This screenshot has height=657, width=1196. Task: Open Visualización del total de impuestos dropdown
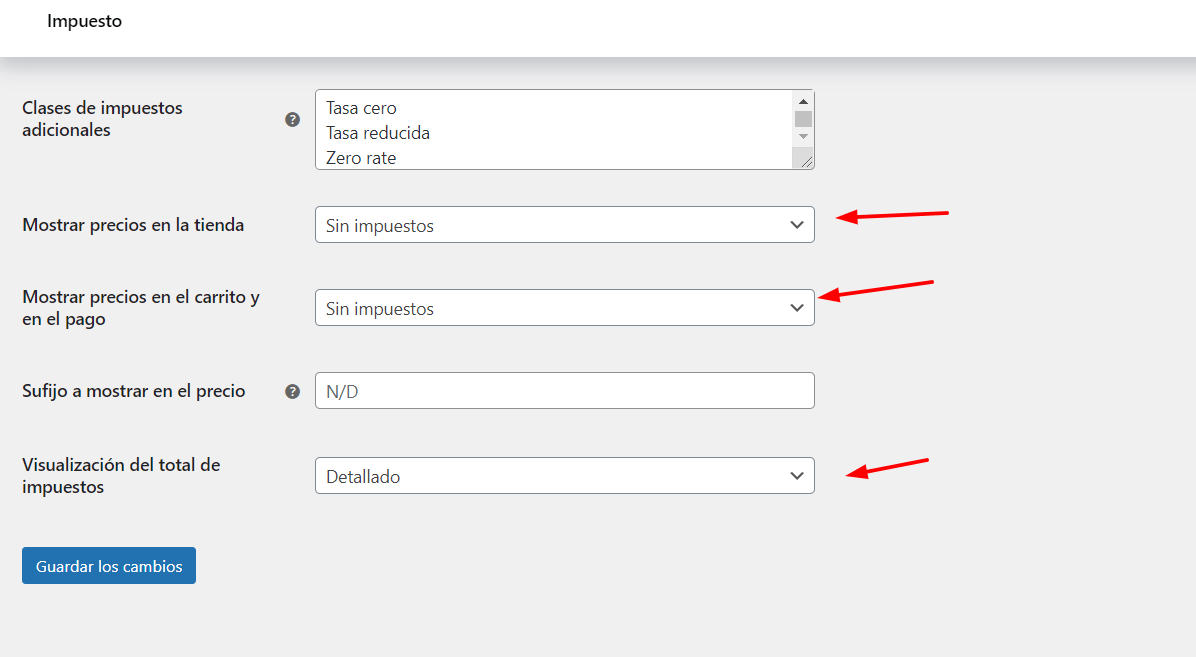point(564,475)
